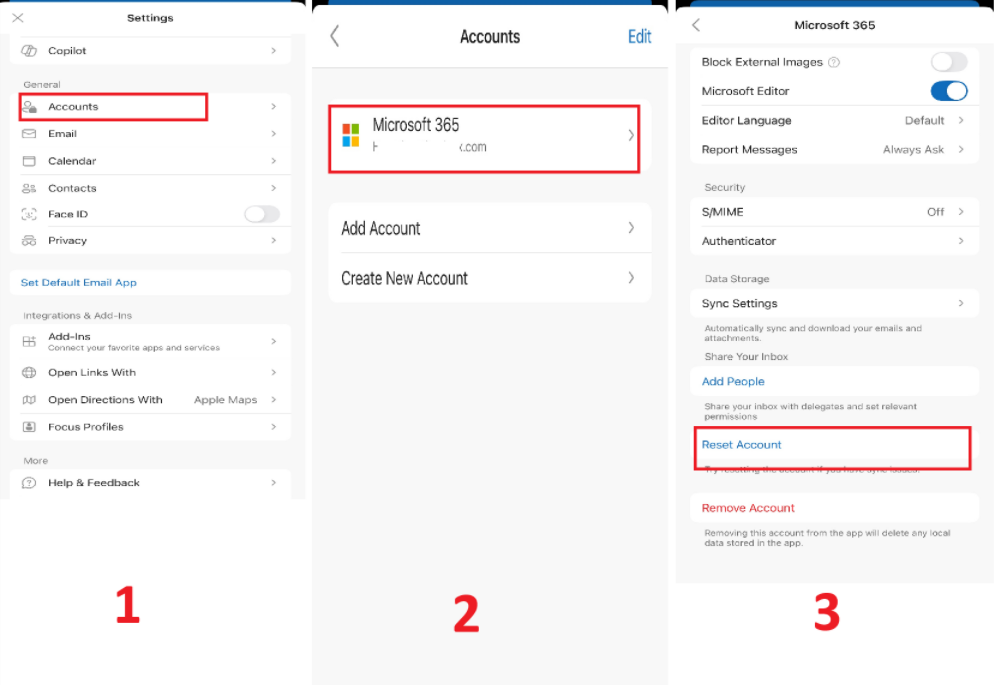Click the Face ID icon
Image resolution: width=1002 pixels, height=685 pixels.
pos(29,214)
